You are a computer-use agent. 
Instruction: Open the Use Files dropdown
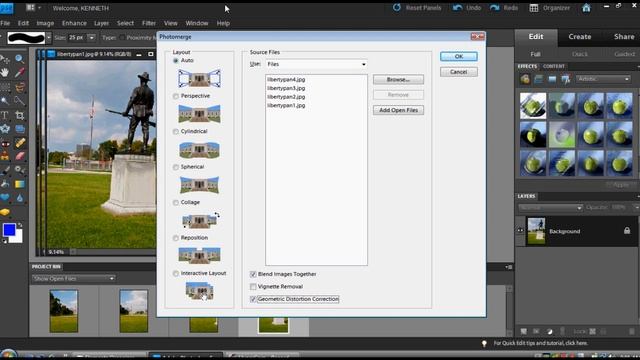316,64
